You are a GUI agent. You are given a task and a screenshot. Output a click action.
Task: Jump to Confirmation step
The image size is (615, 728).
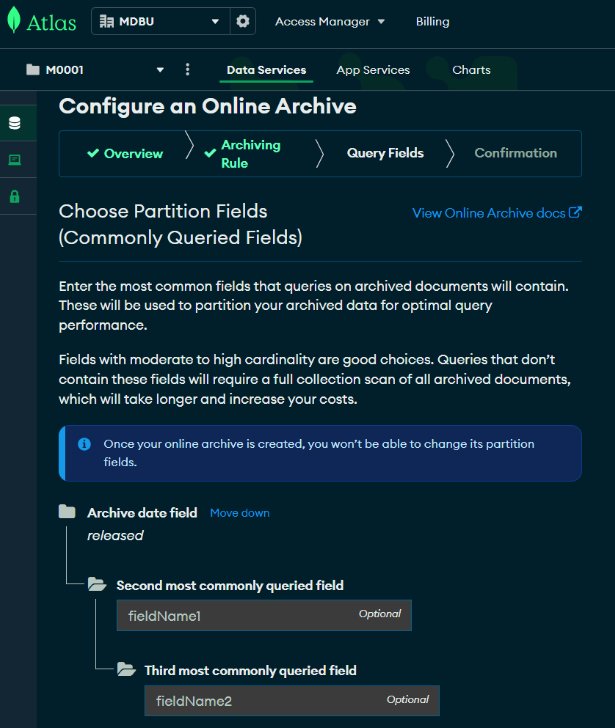click(x=515, y=153)
